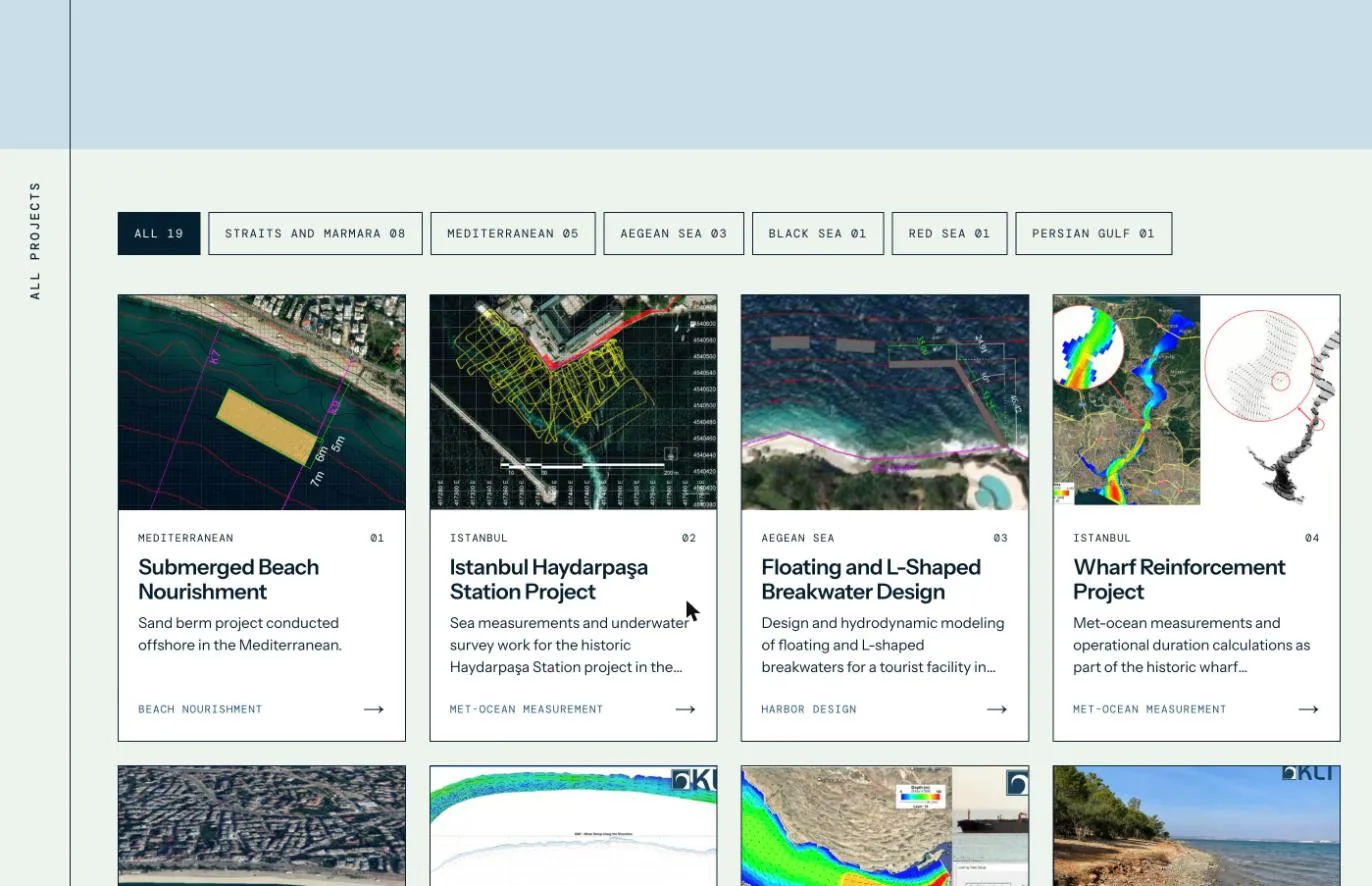This screenshot has width=1372, height=886.
Task: Click the HARBOR DESIGN category label
Action: click(809, 709)
